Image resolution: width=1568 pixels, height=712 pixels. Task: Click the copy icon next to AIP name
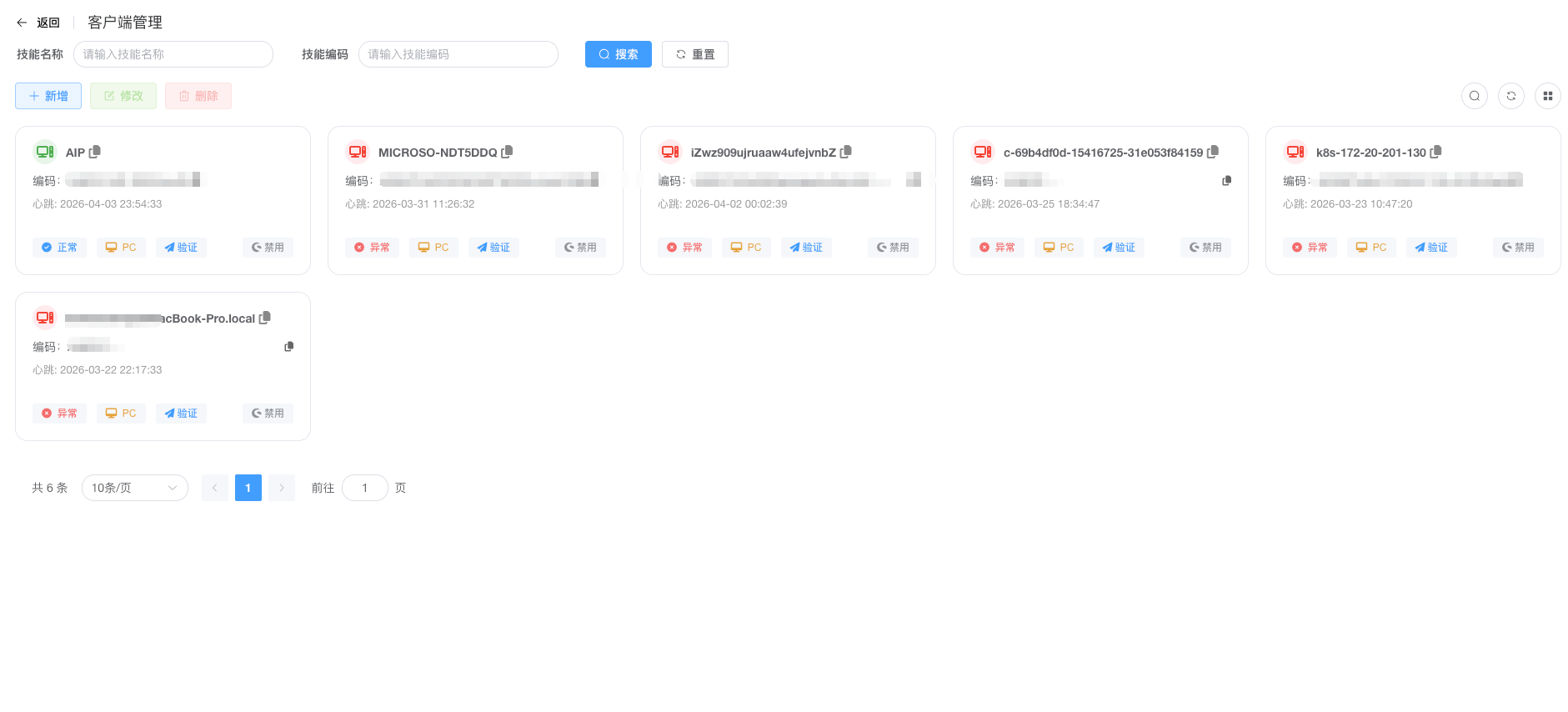coord(95,152)
